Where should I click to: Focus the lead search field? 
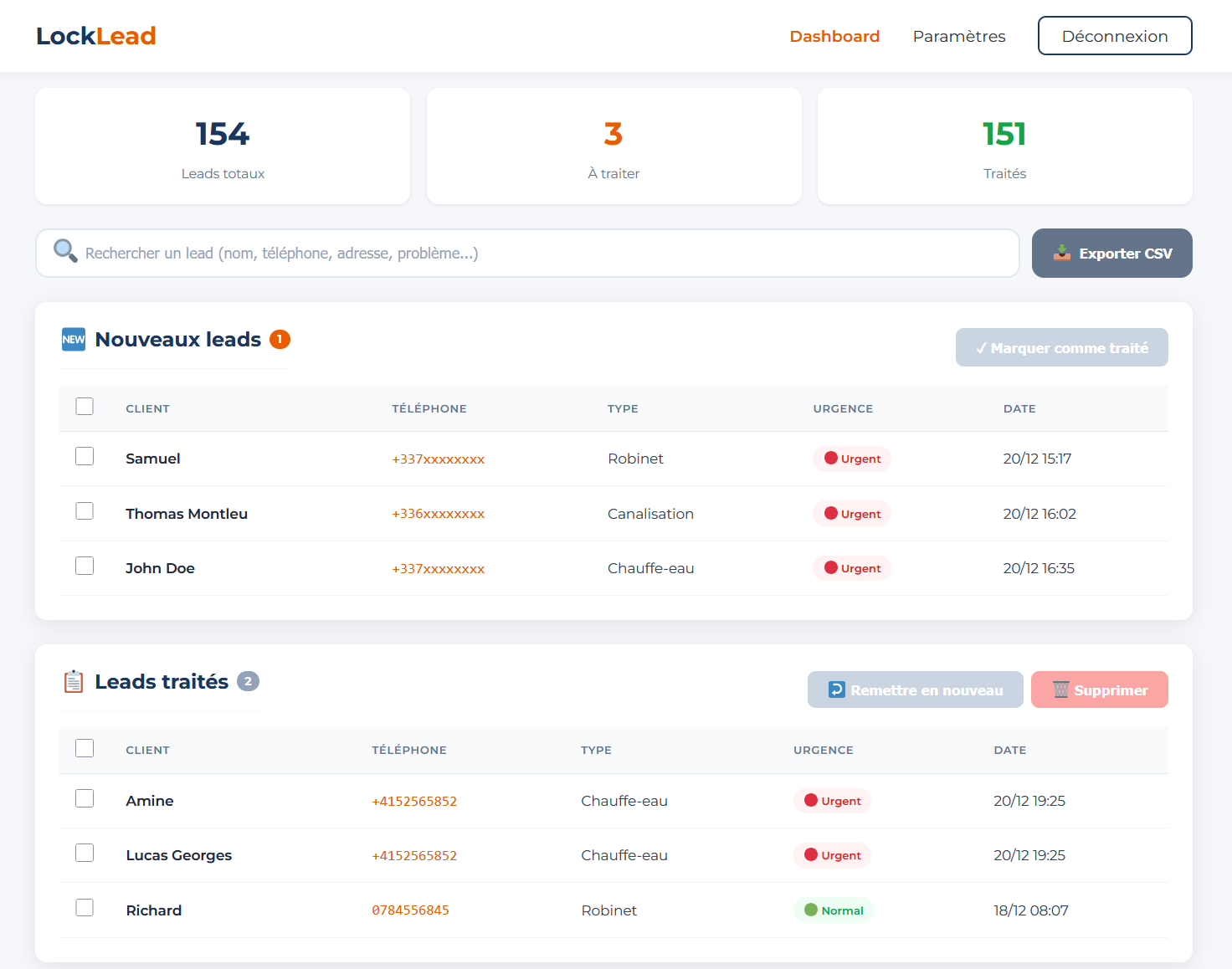[527, 253]
